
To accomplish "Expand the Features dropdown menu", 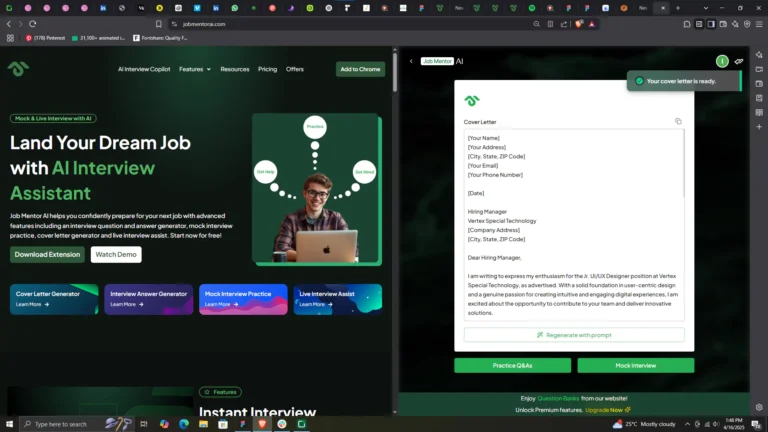I will coord(194,69).
